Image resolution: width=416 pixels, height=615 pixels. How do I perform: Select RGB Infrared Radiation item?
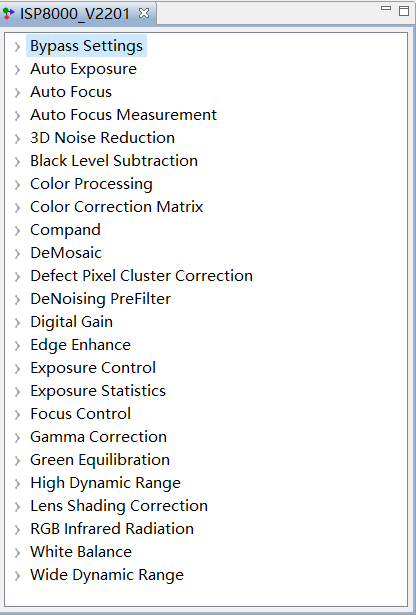pyautogui.click(x=112, y=529)
